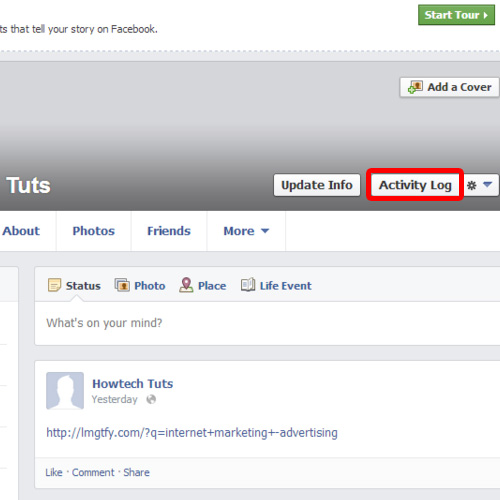Click the Yesterday timestamp link
This screenshot has width=500, height=500.
(115, 399)
